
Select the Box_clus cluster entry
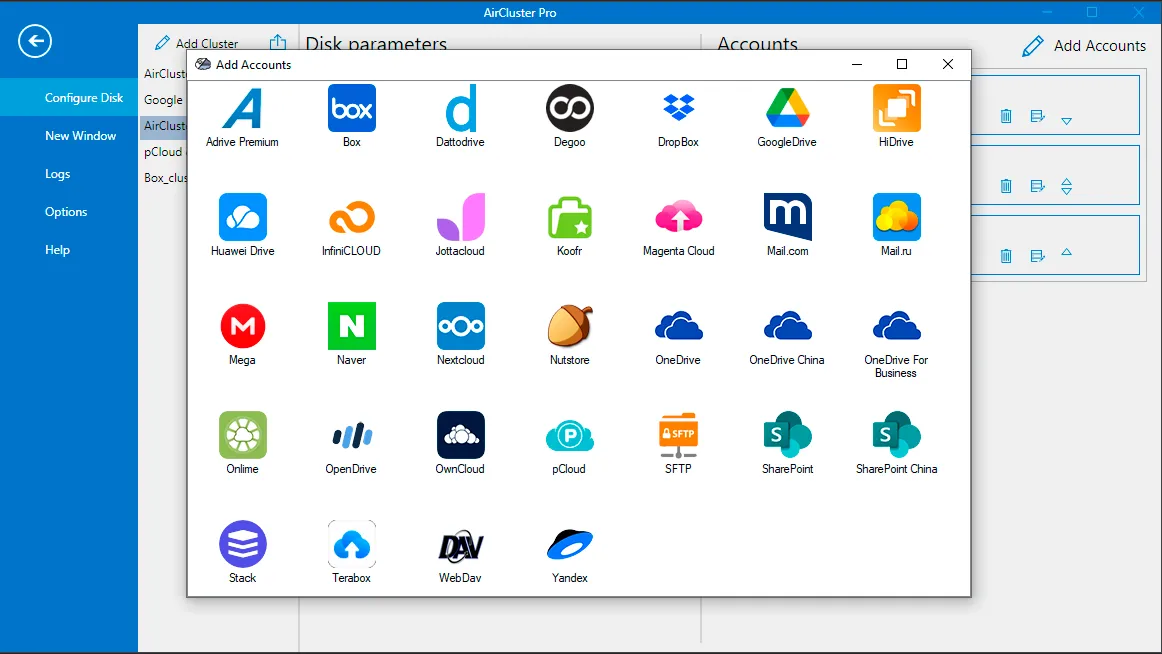coord(164,178)
